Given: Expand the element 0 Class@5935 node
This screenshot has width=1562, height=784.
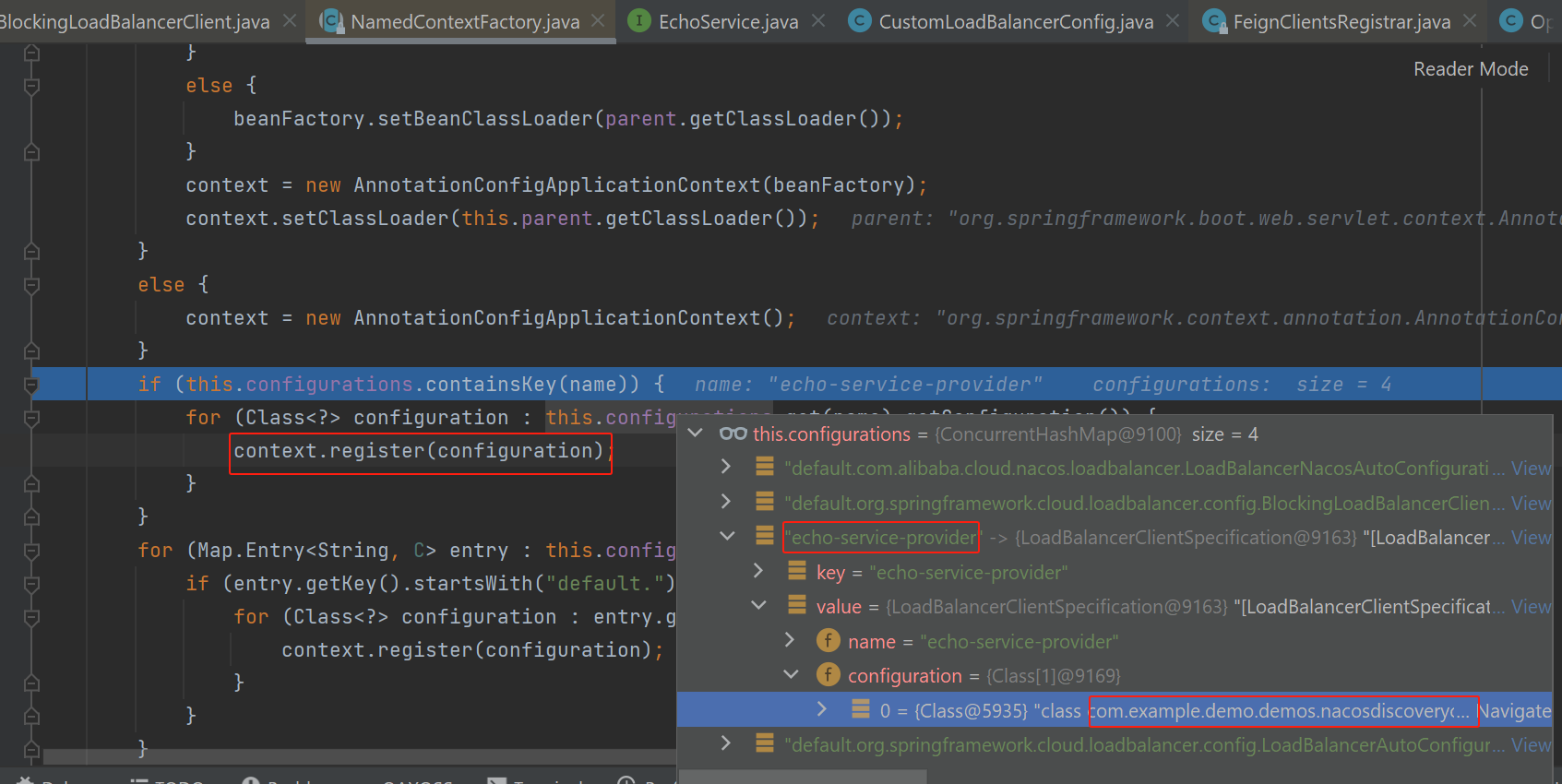Looking at the screenshot, I should pyautogui.click(x=822, y=709).
